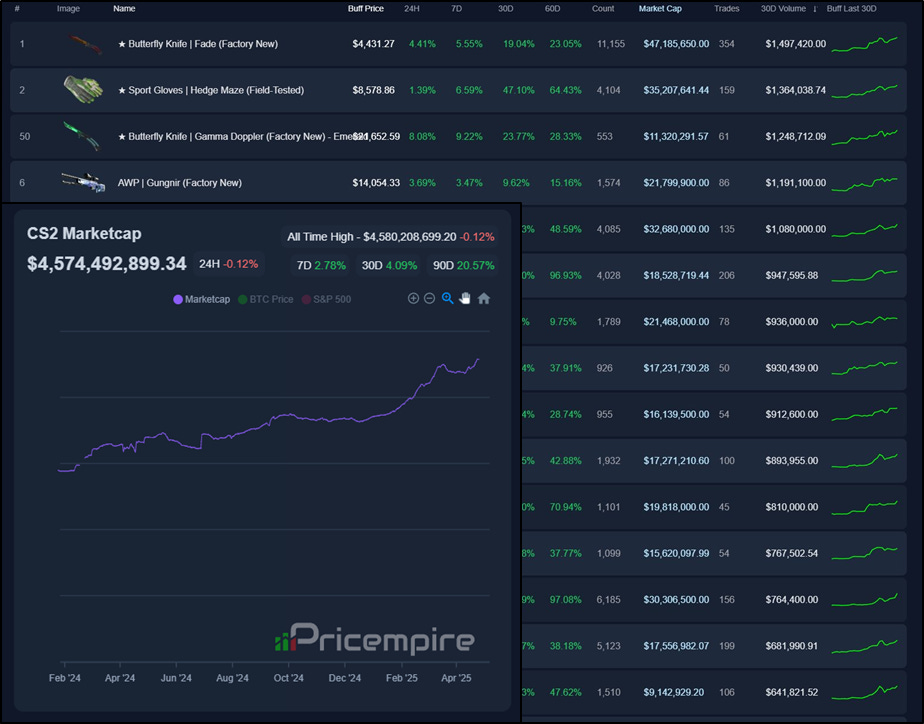Open sparkline chart in the $1,191,100.00 volume row
Screen dimensions: 924x724
pos(864,183)
